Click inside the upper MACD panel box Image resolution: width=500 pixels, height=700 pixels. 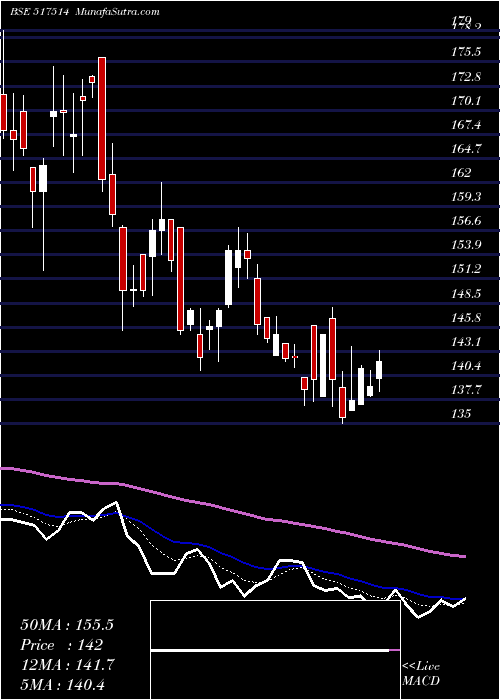coord(275,625)
